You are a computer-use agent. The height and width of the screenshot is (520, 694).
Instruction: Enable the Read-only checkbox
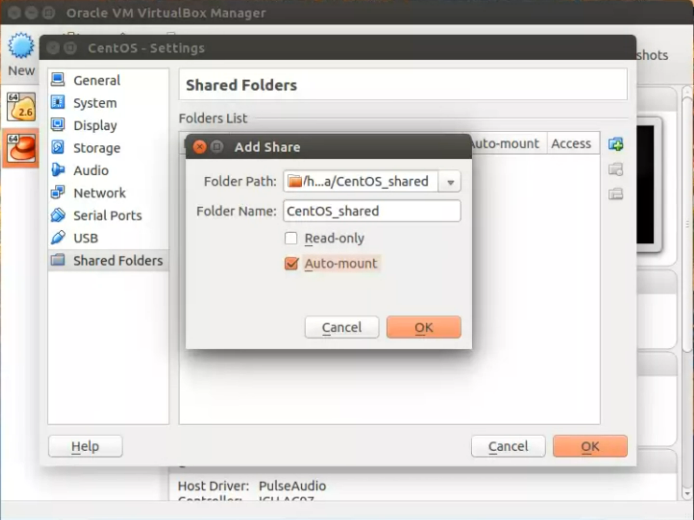tap(291, 238)
